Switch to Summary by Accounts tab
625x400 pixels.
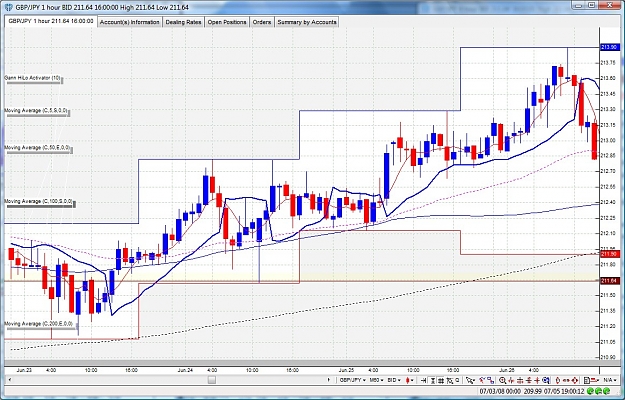coord(307,22)
